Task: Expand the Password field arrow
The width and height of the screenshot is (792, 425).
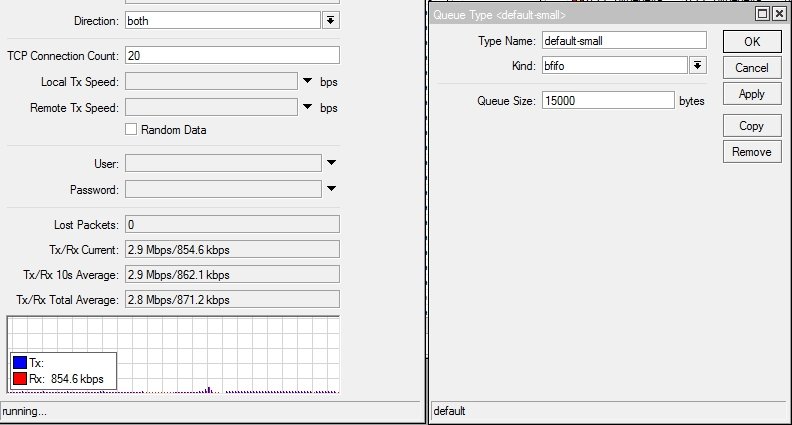Action: 331,189
